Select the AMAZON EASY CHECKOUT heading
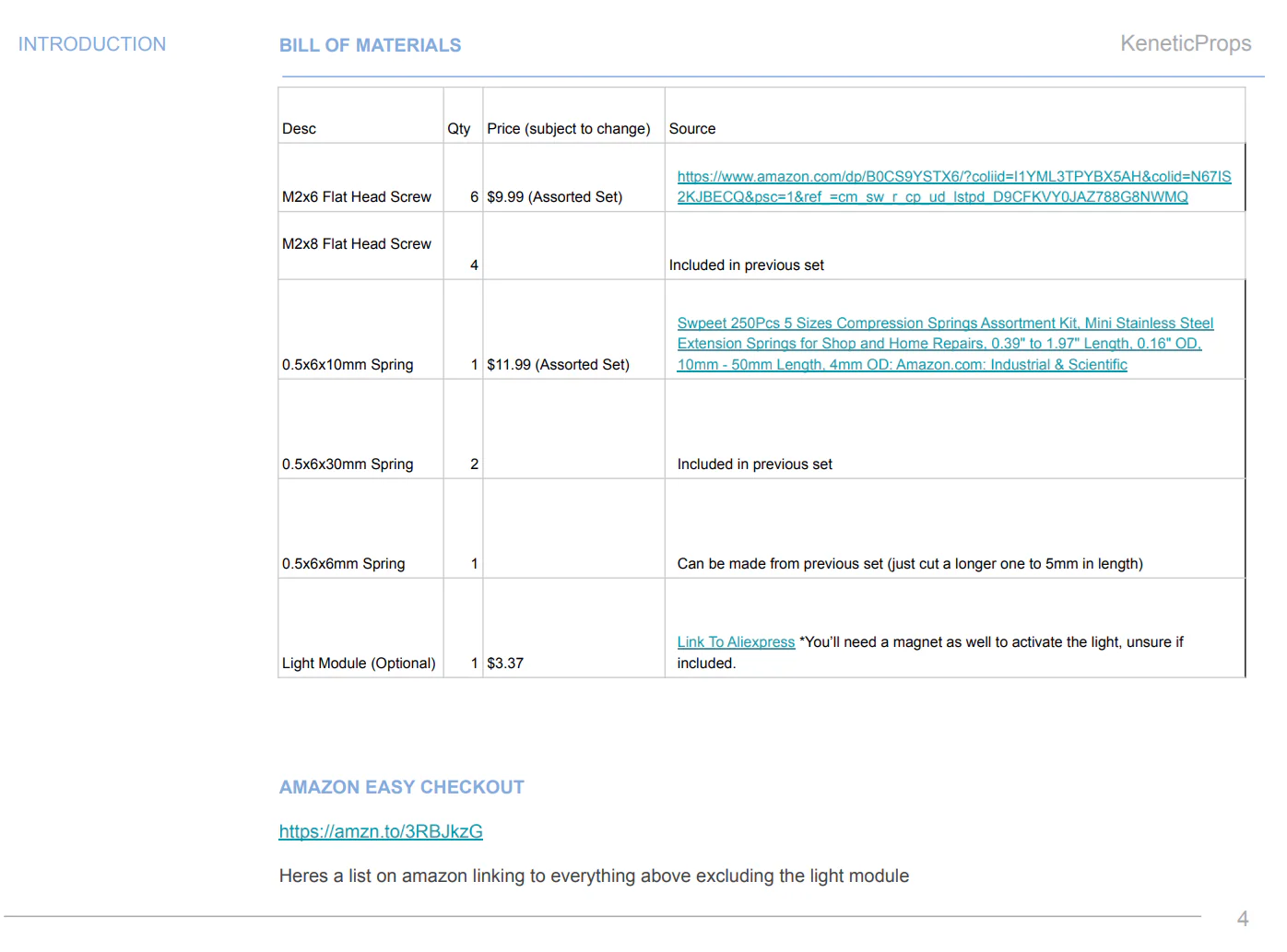This screenshot has width=1287, height=952. pos(401,787)
